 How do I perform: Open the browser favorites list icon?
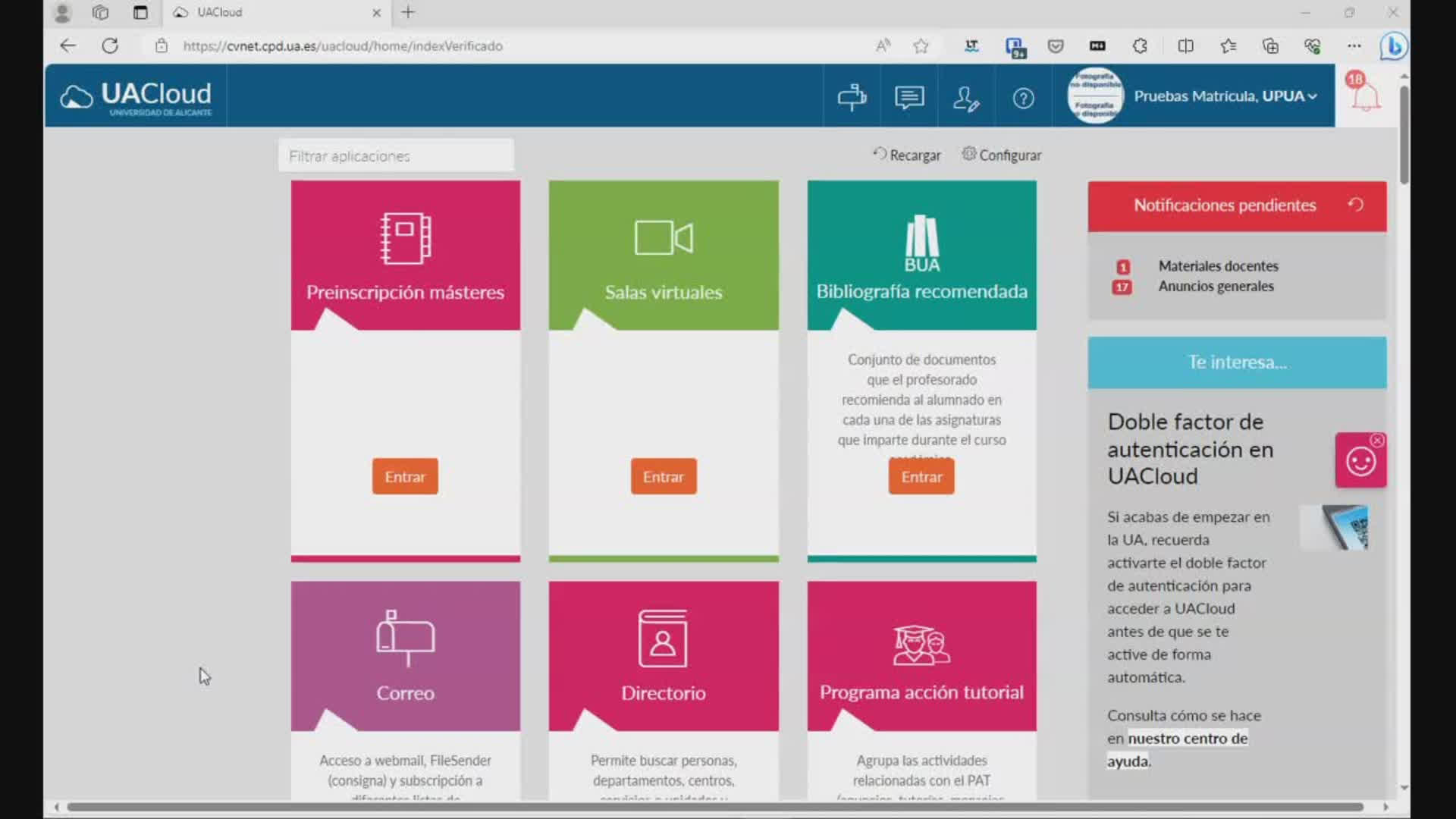click(x=1228, y=45)
